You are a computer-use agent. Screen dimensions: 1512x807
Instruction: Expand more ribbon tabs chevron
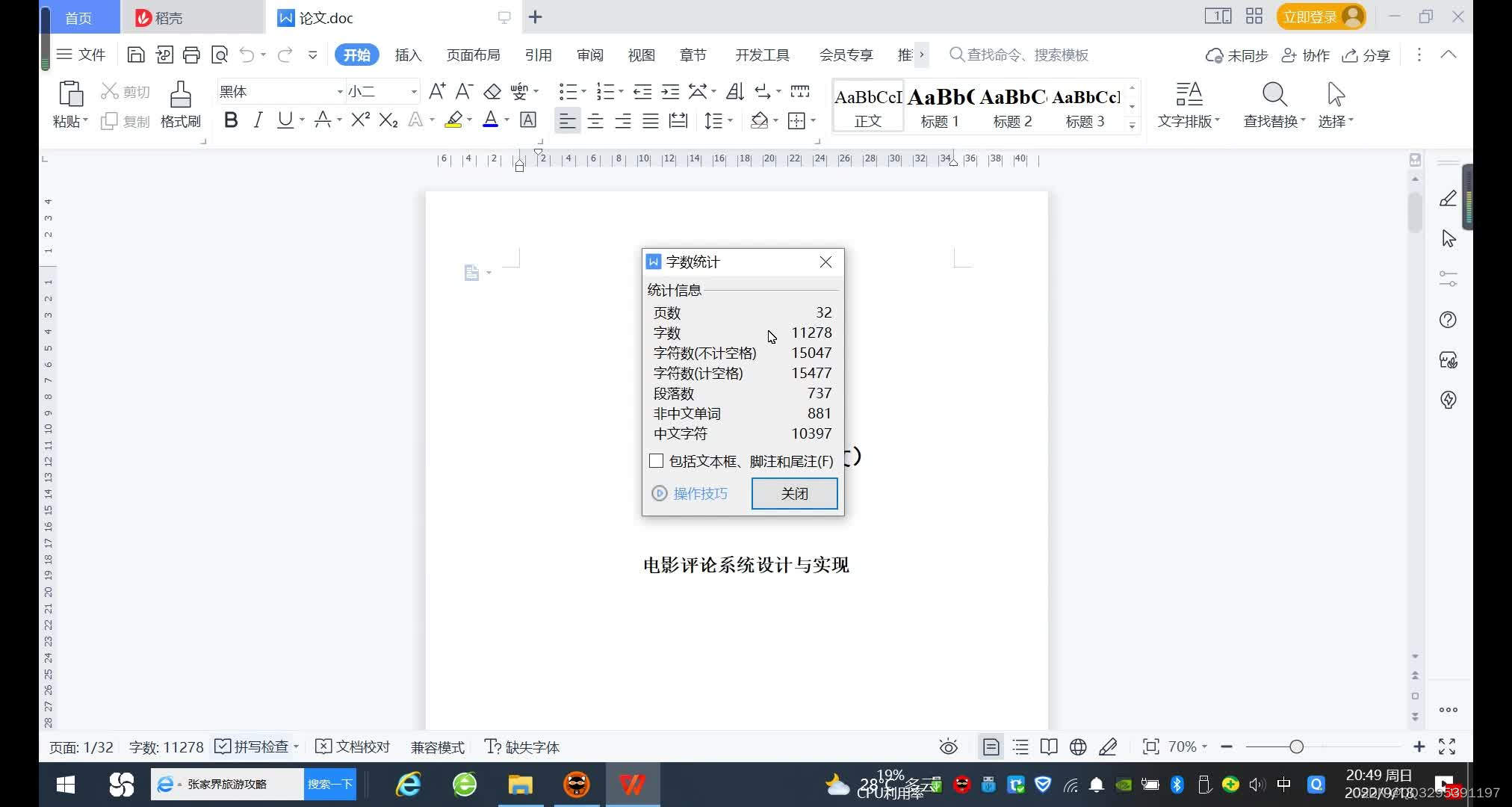coord(922,55)
